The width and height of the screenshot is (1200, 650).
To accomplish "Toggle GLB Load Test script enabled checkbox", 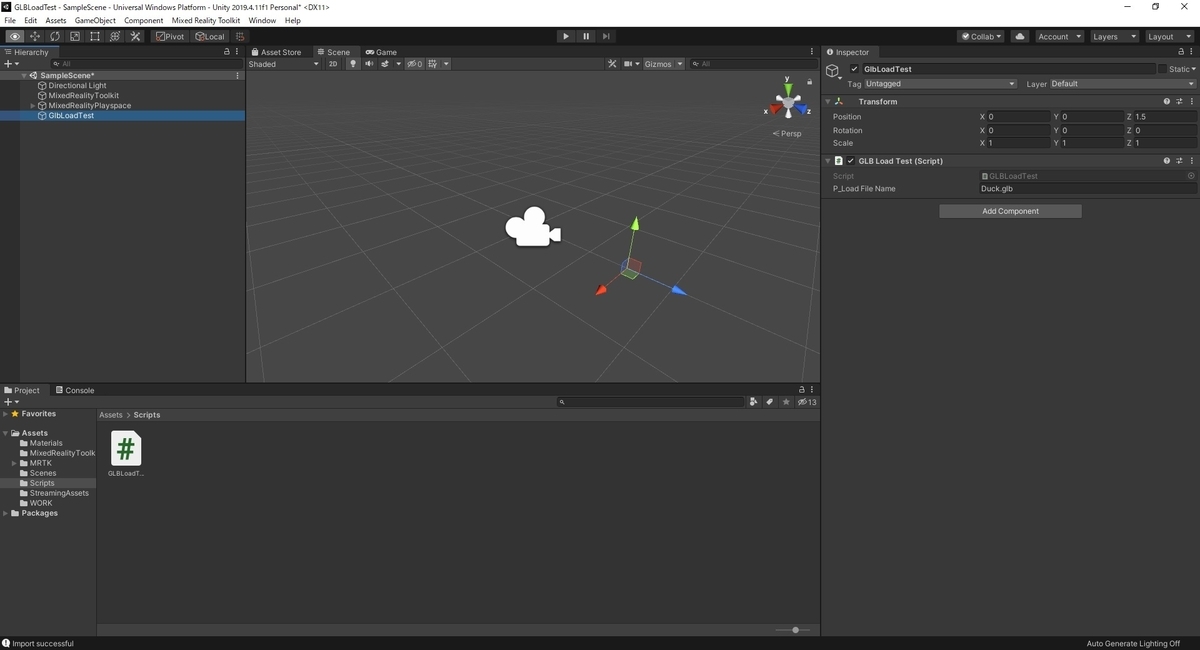I will (851, 161).
